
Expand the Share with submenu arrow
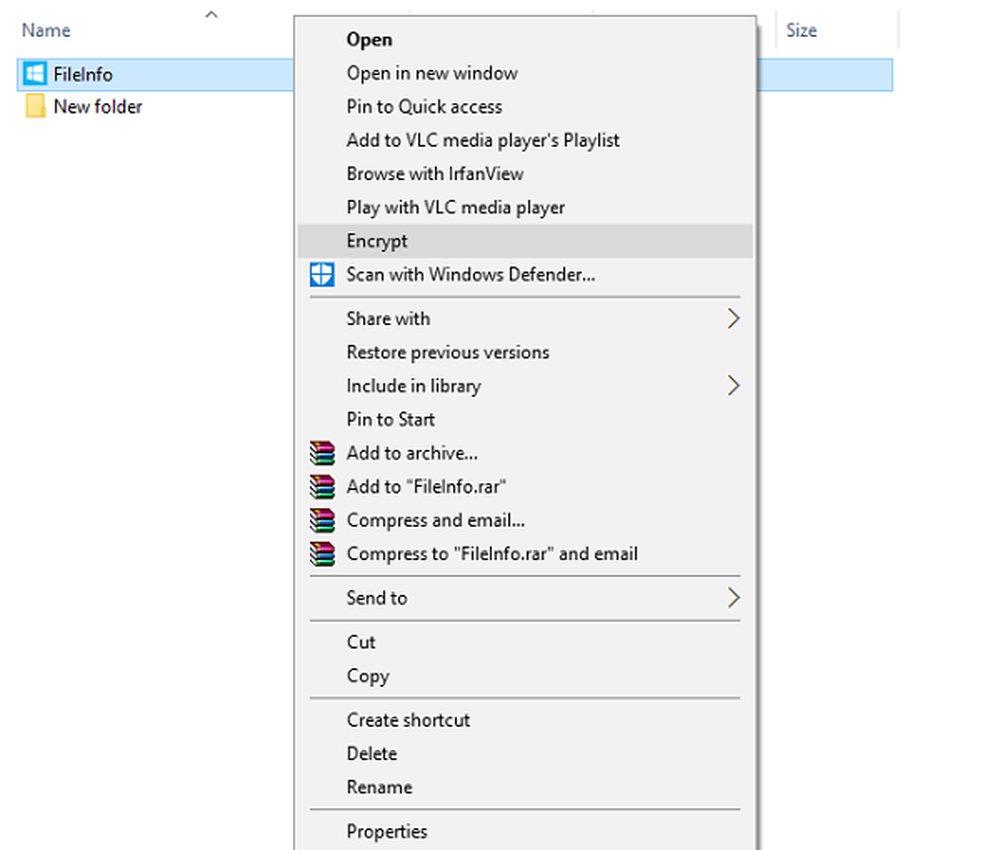tap(733, 319)
